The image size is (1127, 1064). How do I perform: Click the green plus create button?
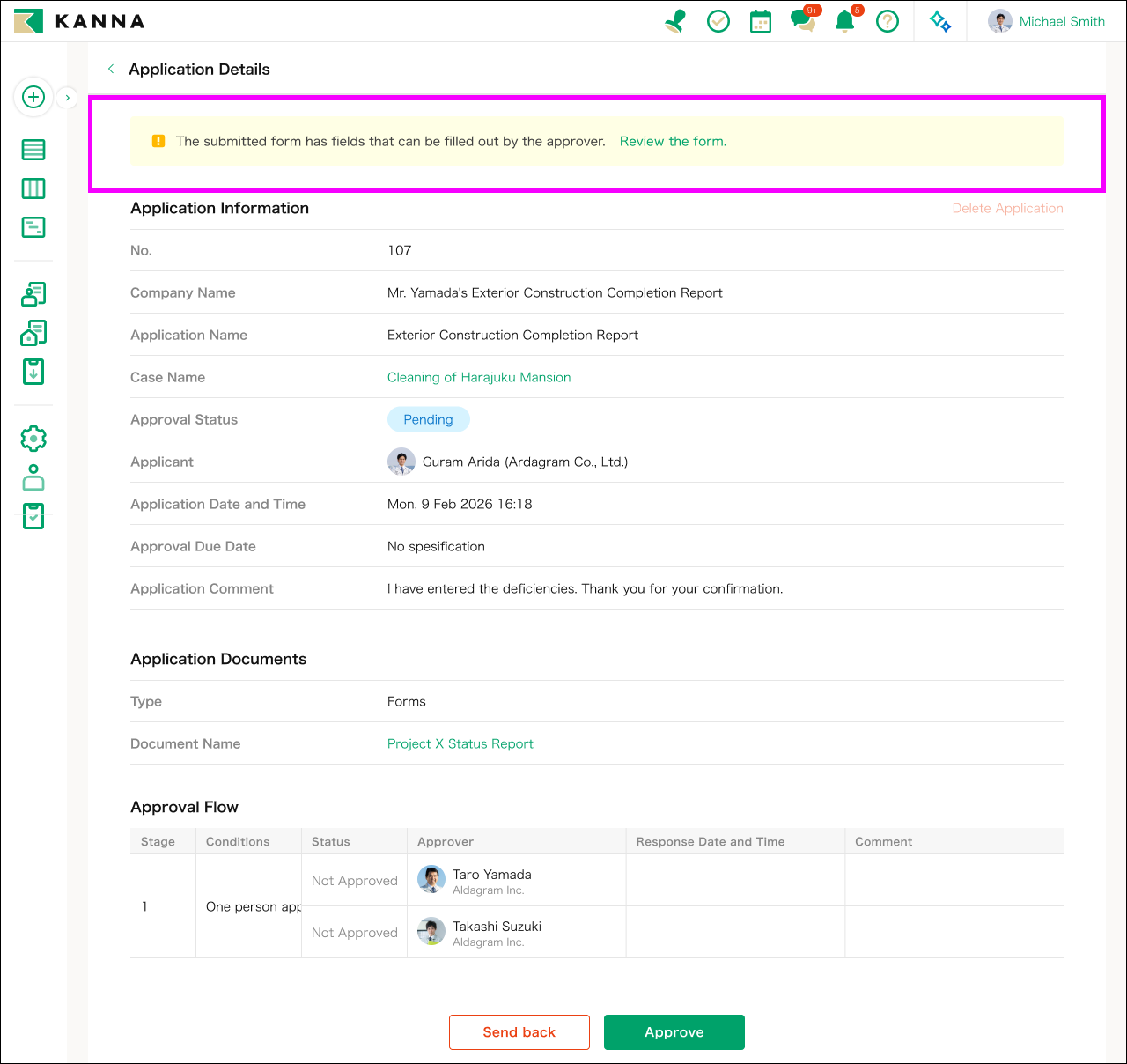[33, 97]
